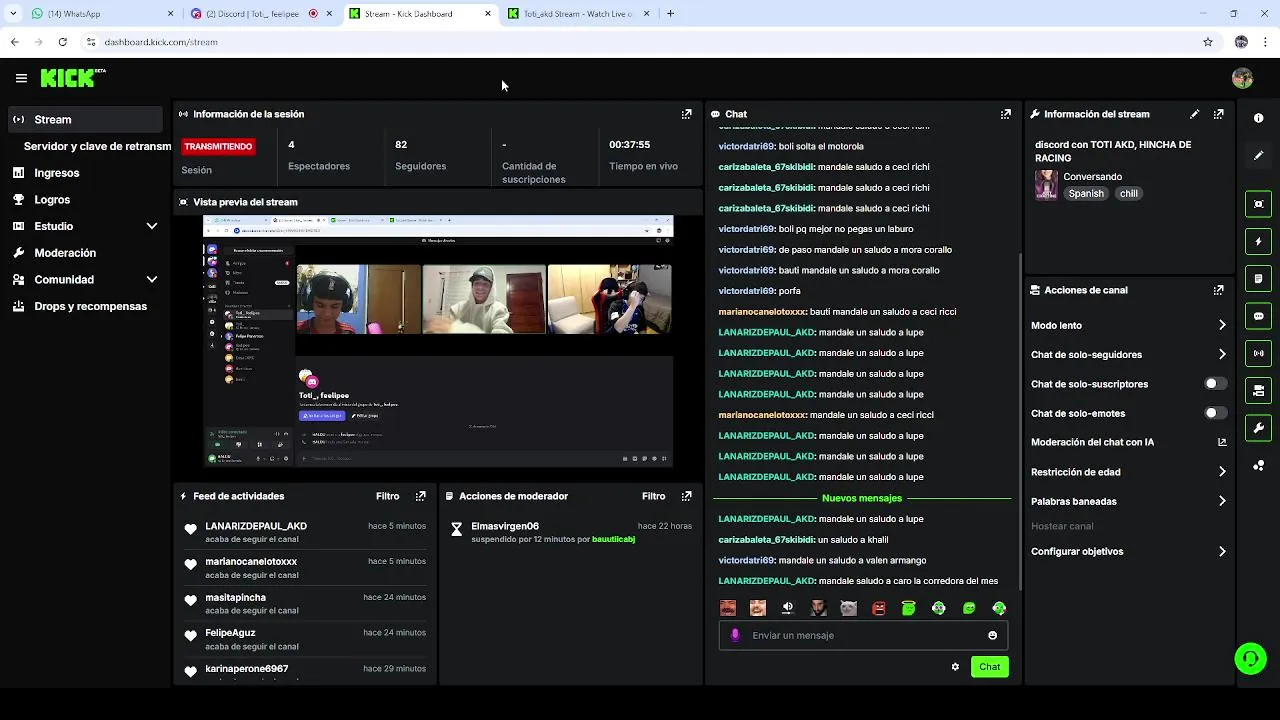Open Moderación del chat con IA link
1280x720 pixels.
1127,442
